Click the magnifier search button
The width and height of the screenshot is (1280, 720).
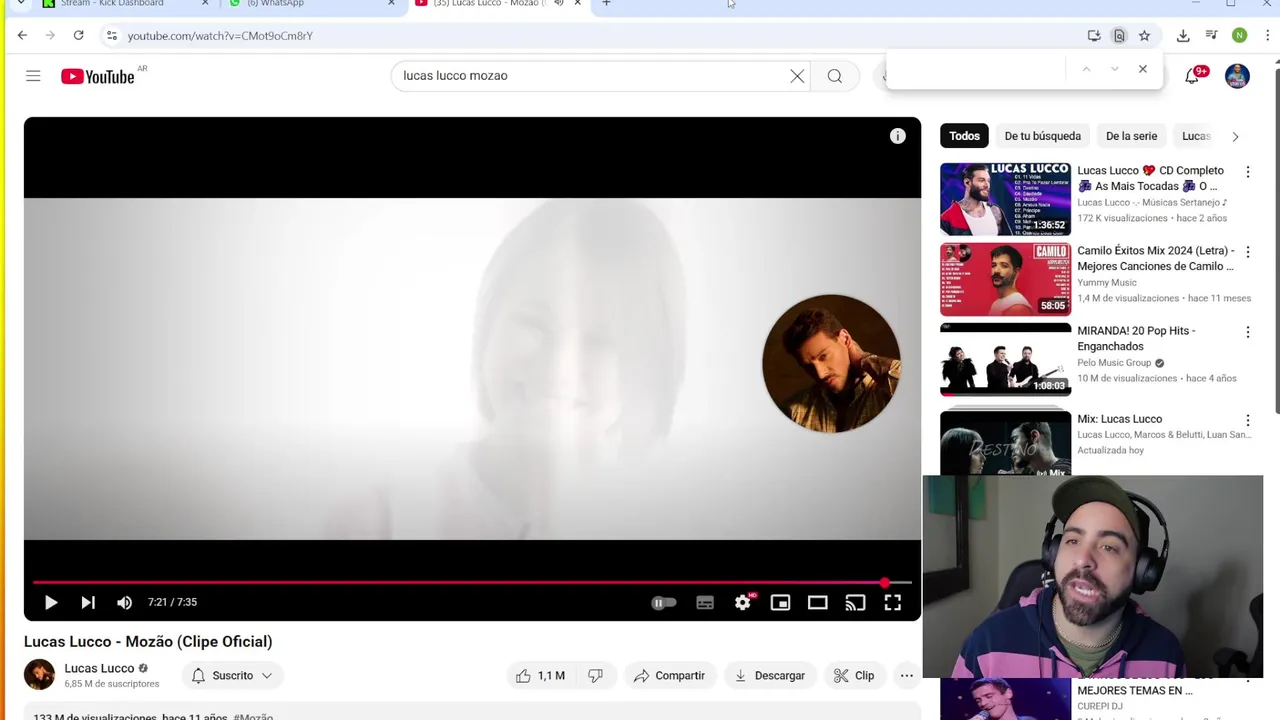pyautogui.click(x=835, y=76)
